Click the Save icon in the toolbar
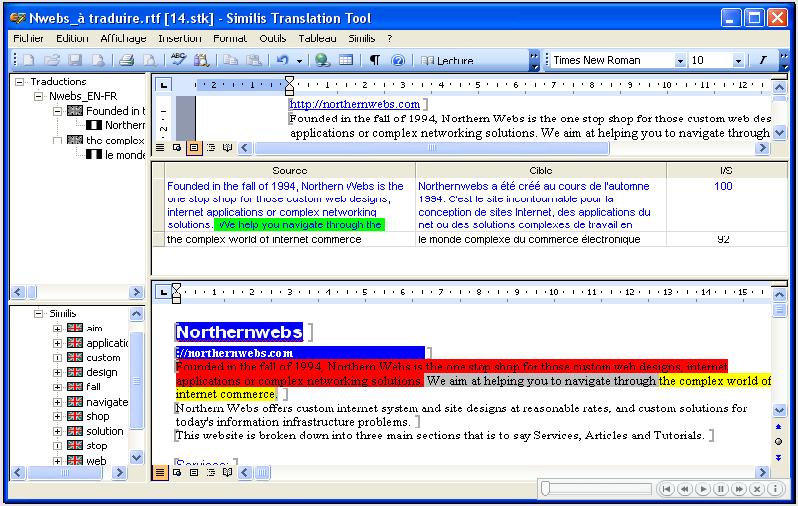The image size is (798, 506). pos(75,61)
